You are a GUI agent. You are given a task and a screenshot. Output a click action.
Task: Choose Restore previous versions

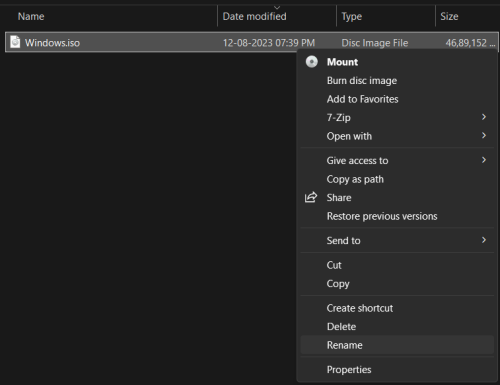click(x=397, y=216)
